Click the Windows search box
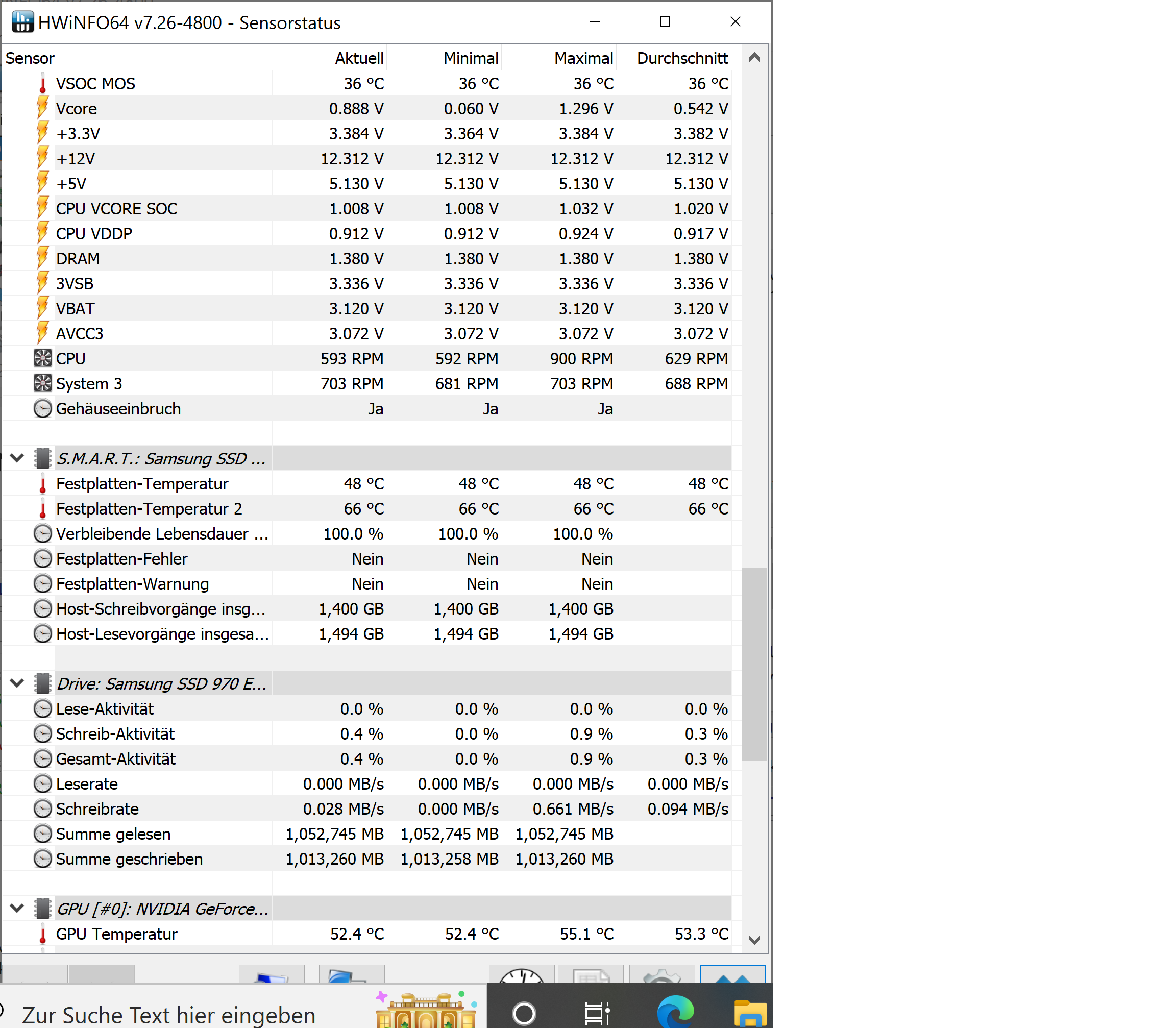Image resolution: width=1176 pixels, height=1028 pixels. (168, 1015)
